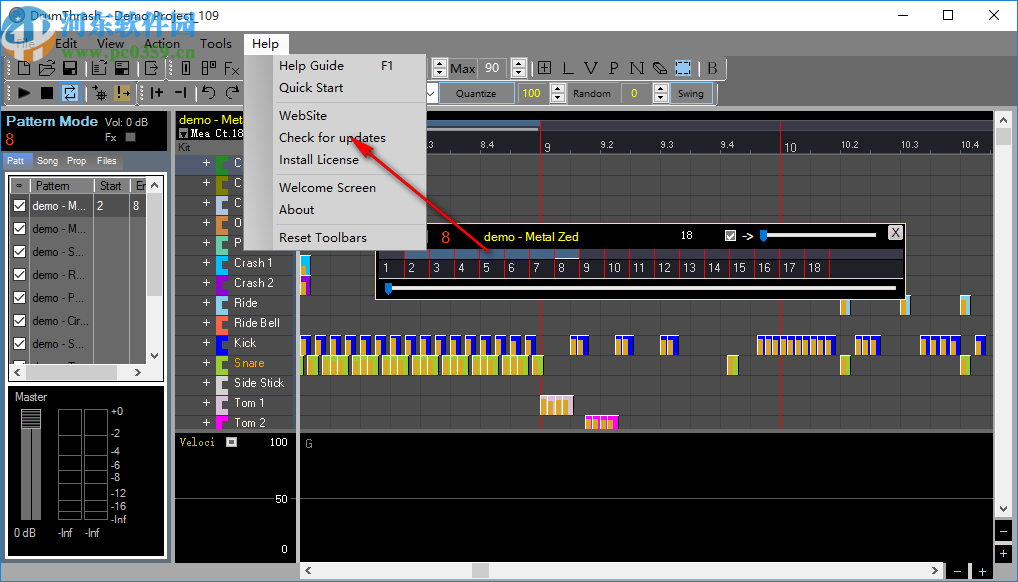Open the Mea Ct.18 dropdown arrow
This screenshot has width=1018, height=582.
coord(183,133)
